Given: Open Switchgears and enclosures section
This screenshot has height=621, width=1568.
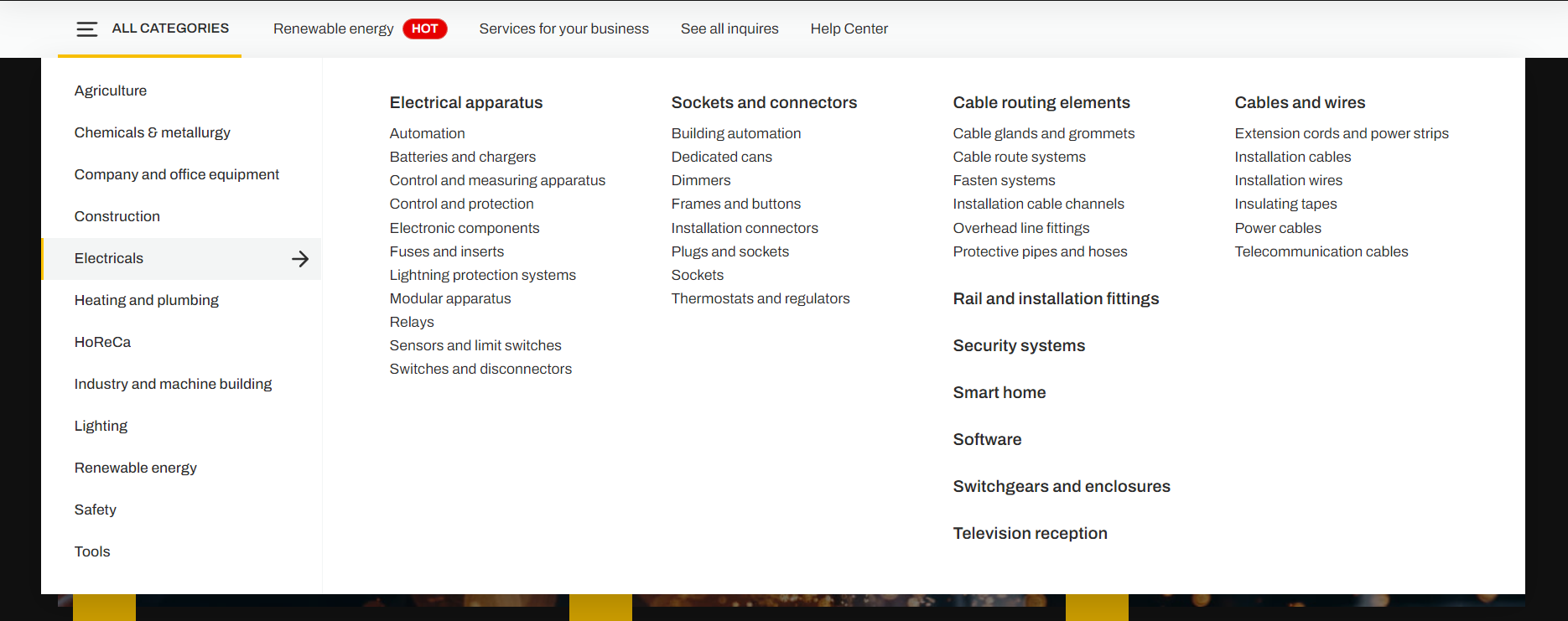Looking at the screenshot, I should (x=1062, y=486).
